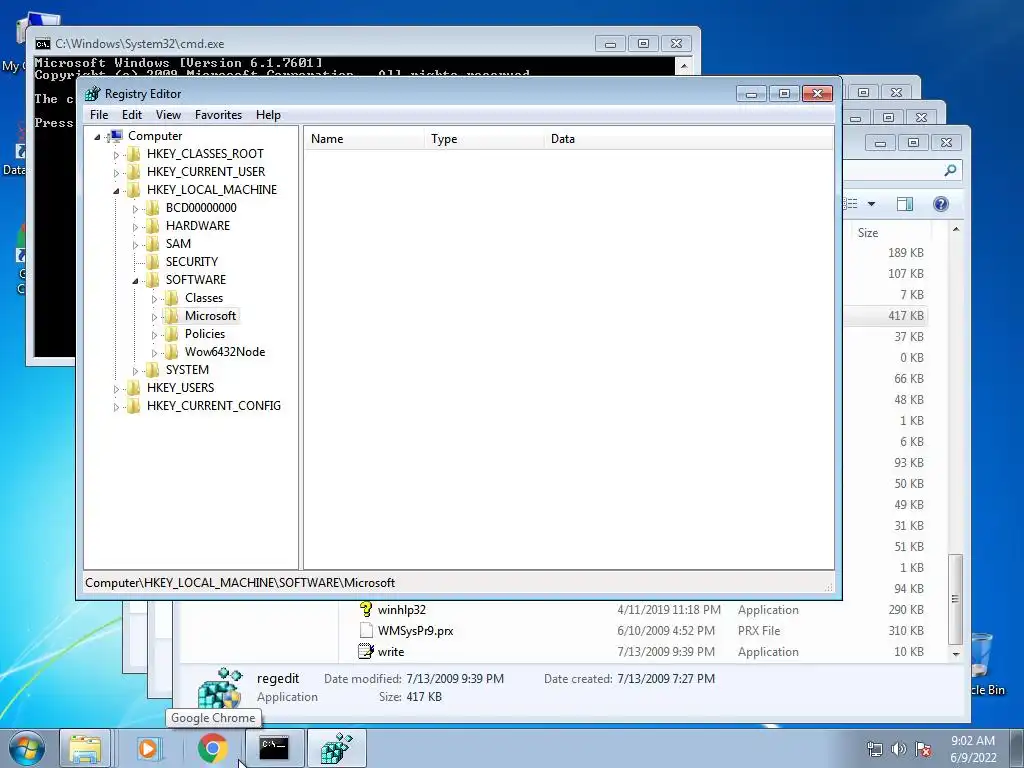Open the Help menu in Registry Editor
The height and width of the screenshot is (768, 1024).
[x=268, y=115]
